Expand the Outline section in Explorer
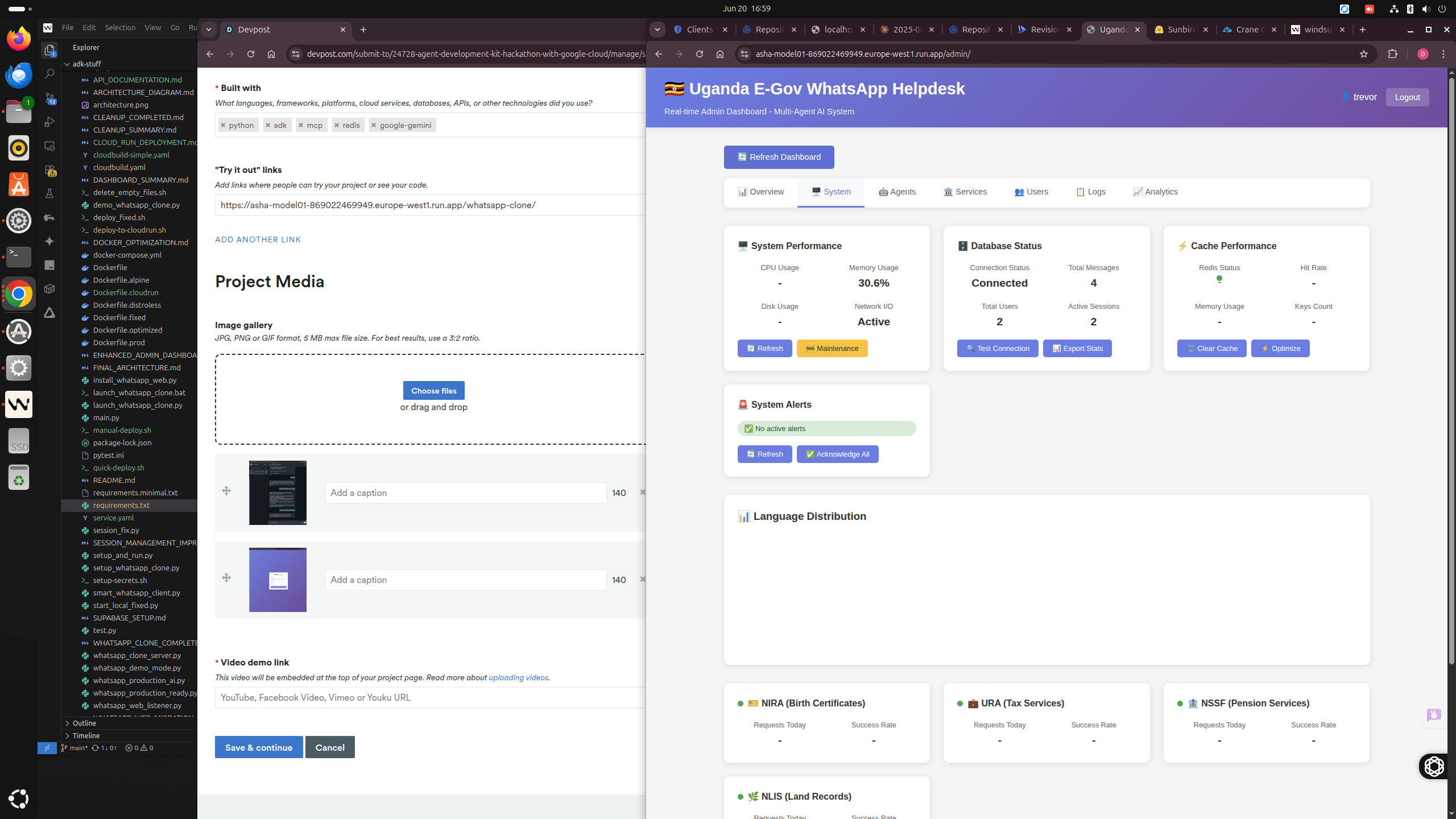The width and height of the screenshot is (1456, 819). [x=84, y=723]
